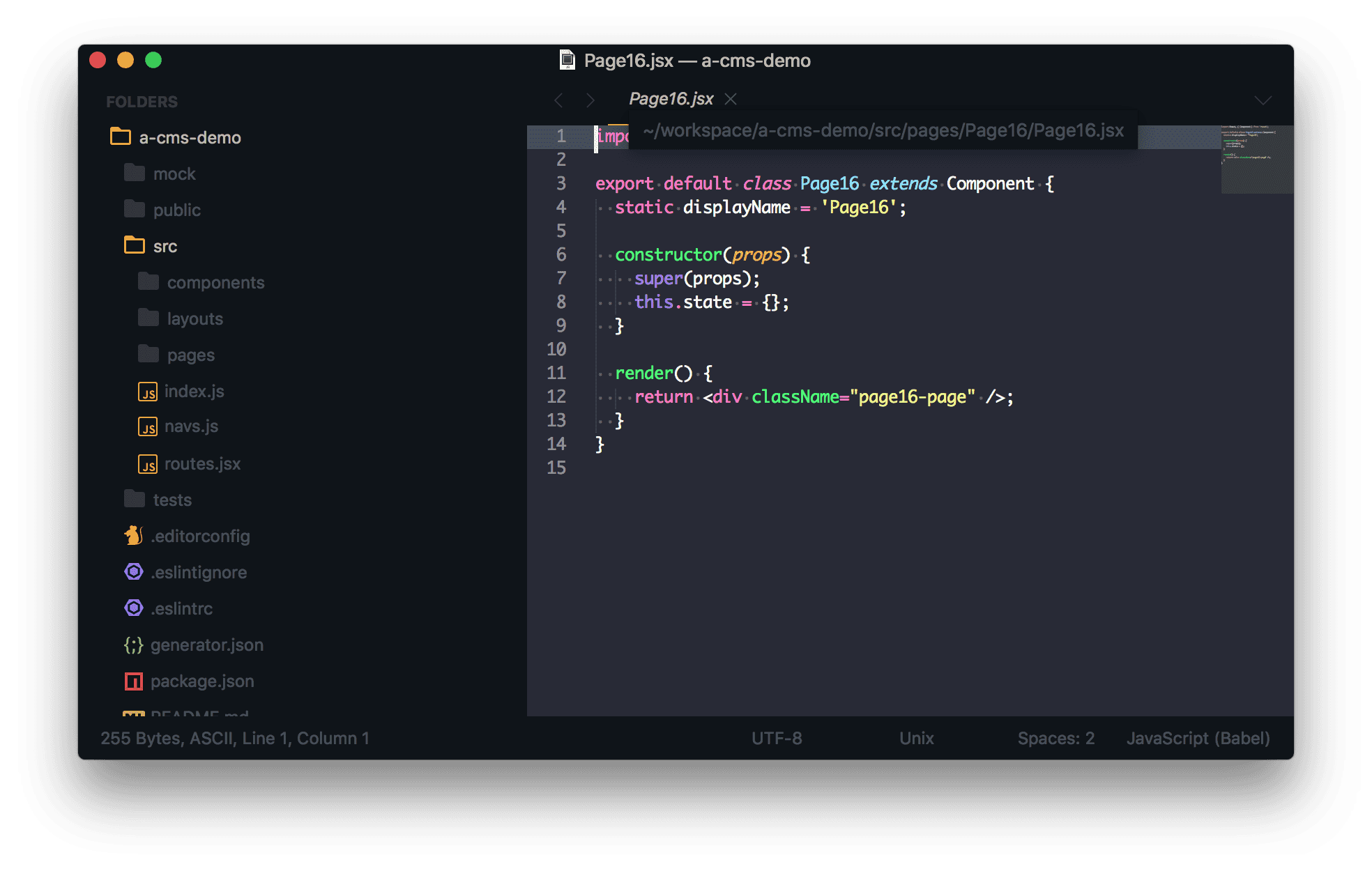Click the forward navigation arrow

pyautogui.click(x=590, y=100)
